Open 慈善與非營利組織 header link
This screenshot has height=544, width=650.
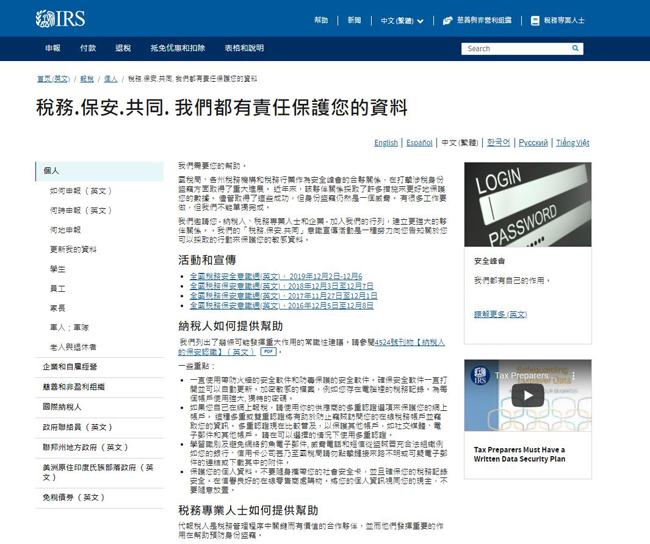484,20
